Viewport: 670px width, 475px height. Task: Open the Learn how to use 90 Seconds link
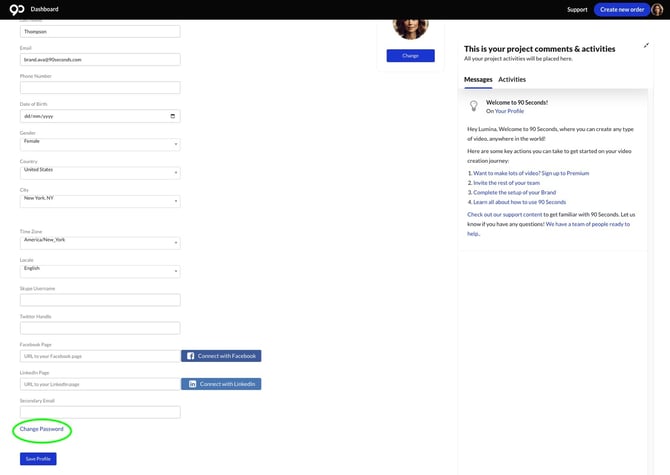(x=520, y=202)
